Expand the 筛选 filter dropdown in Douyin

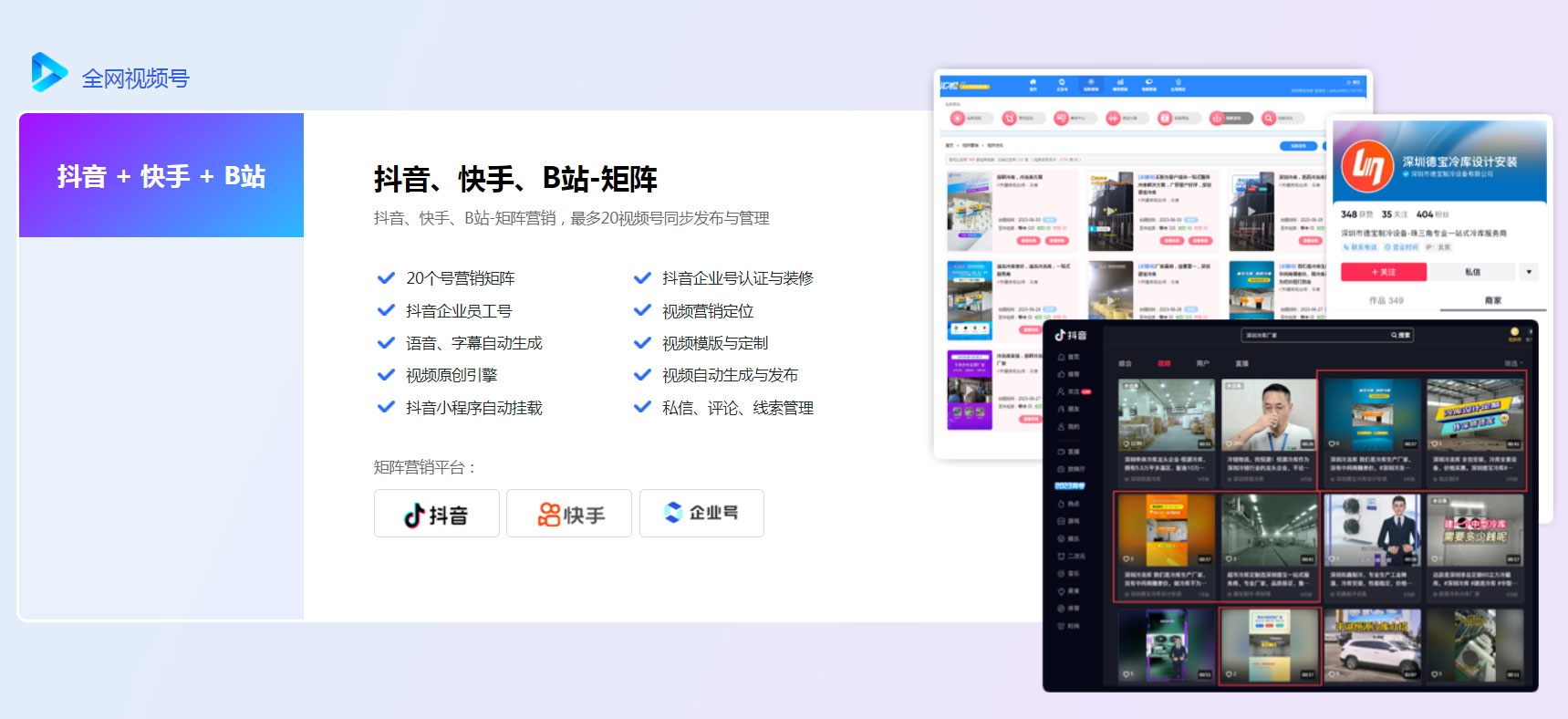(x=1512, y=363)
